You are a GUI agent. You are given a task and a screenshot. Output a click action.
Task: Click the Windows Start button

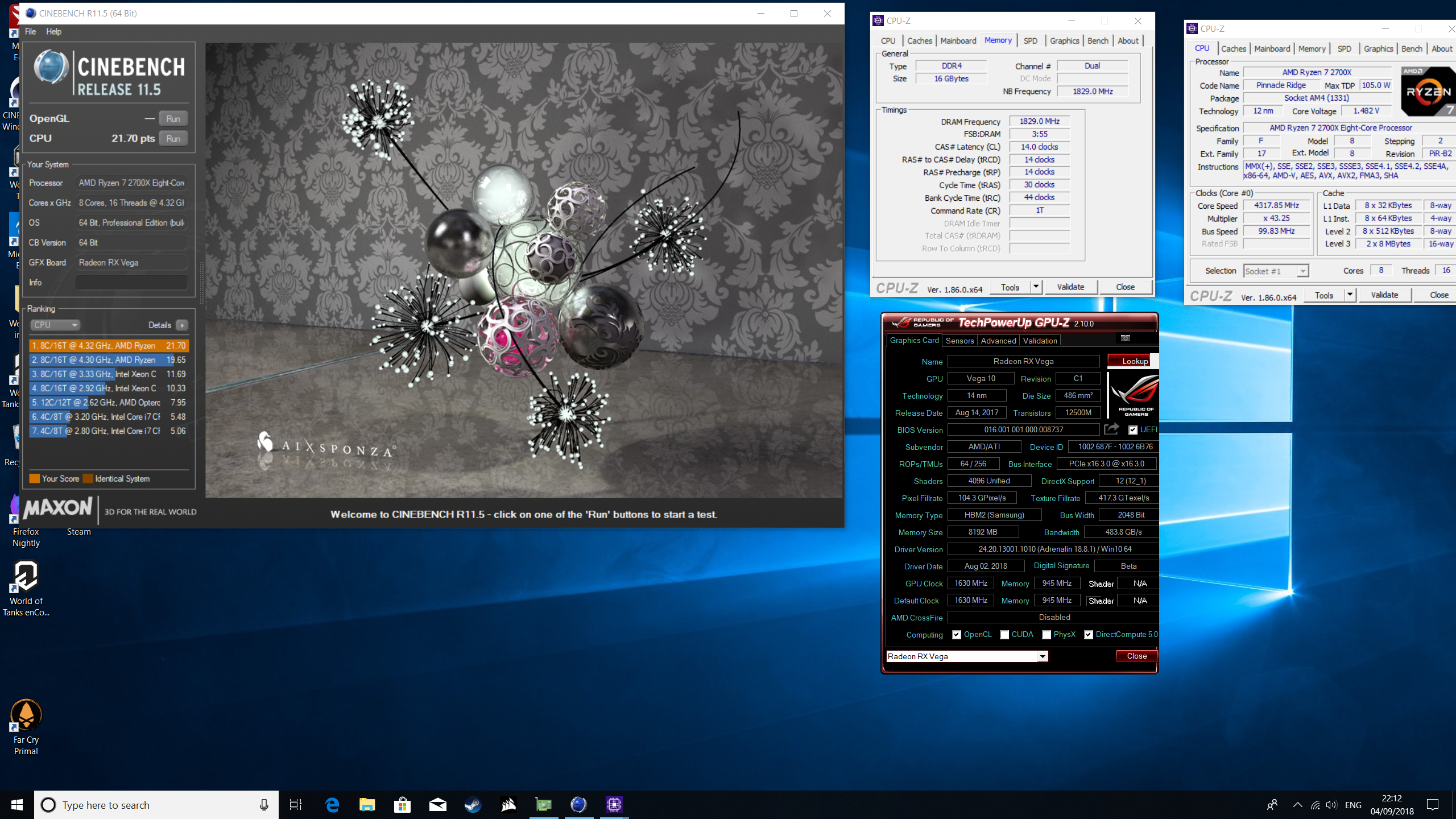tap(17, 805)
